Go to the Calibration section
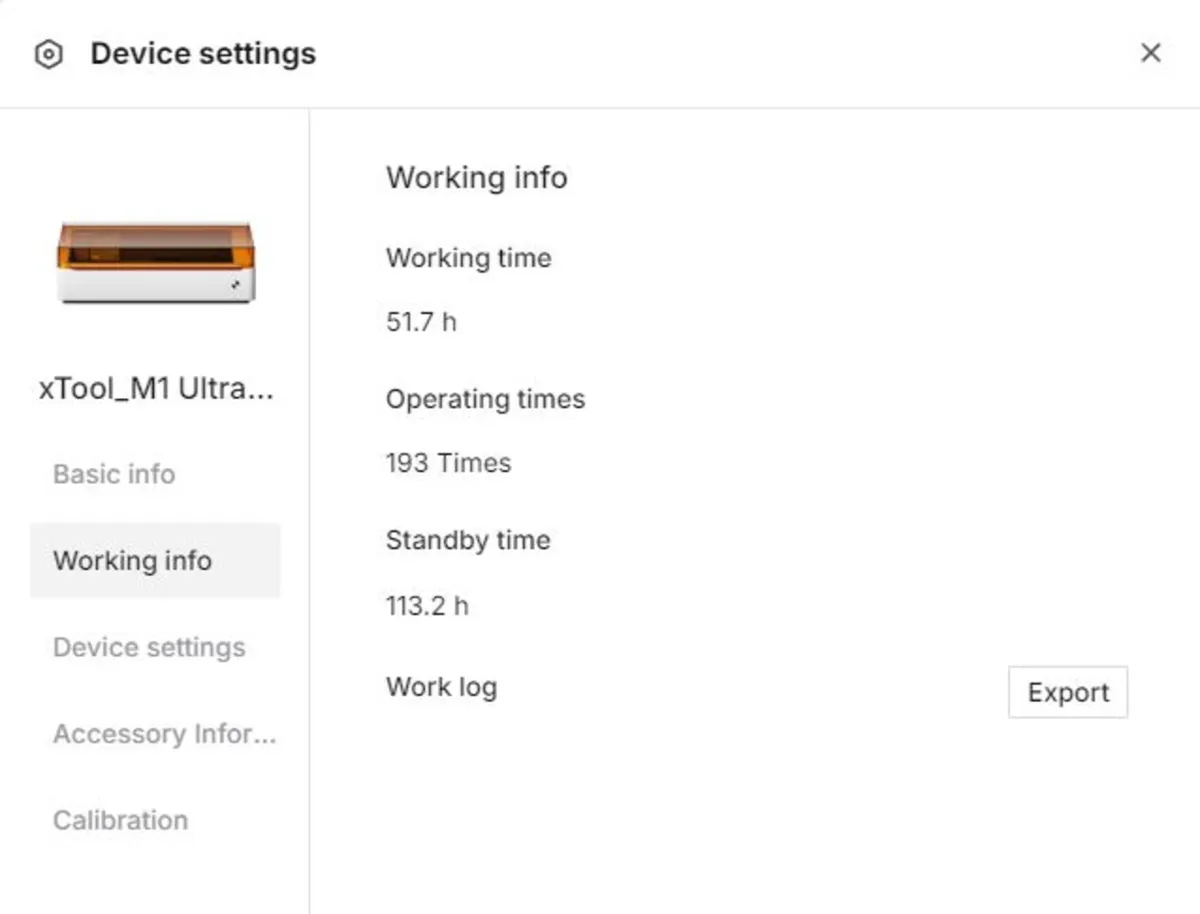The height and width of the screenshot is (914, 1200). [x=120, y=821]
